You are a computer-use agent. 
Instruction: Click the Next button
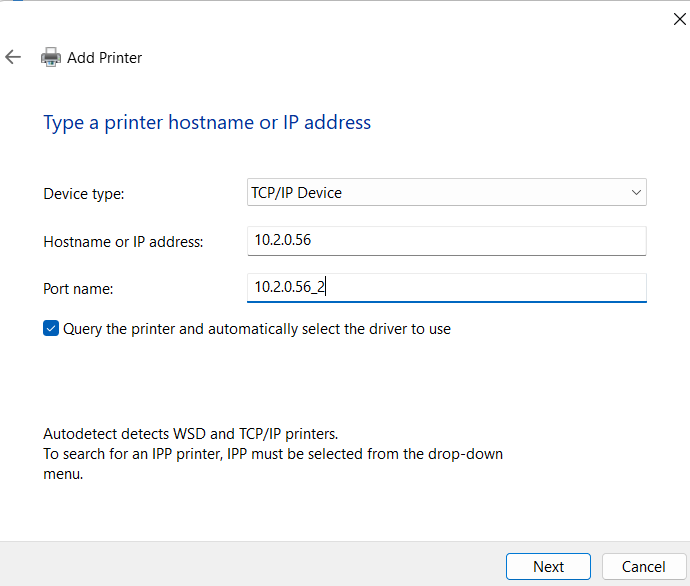point(548,567)
